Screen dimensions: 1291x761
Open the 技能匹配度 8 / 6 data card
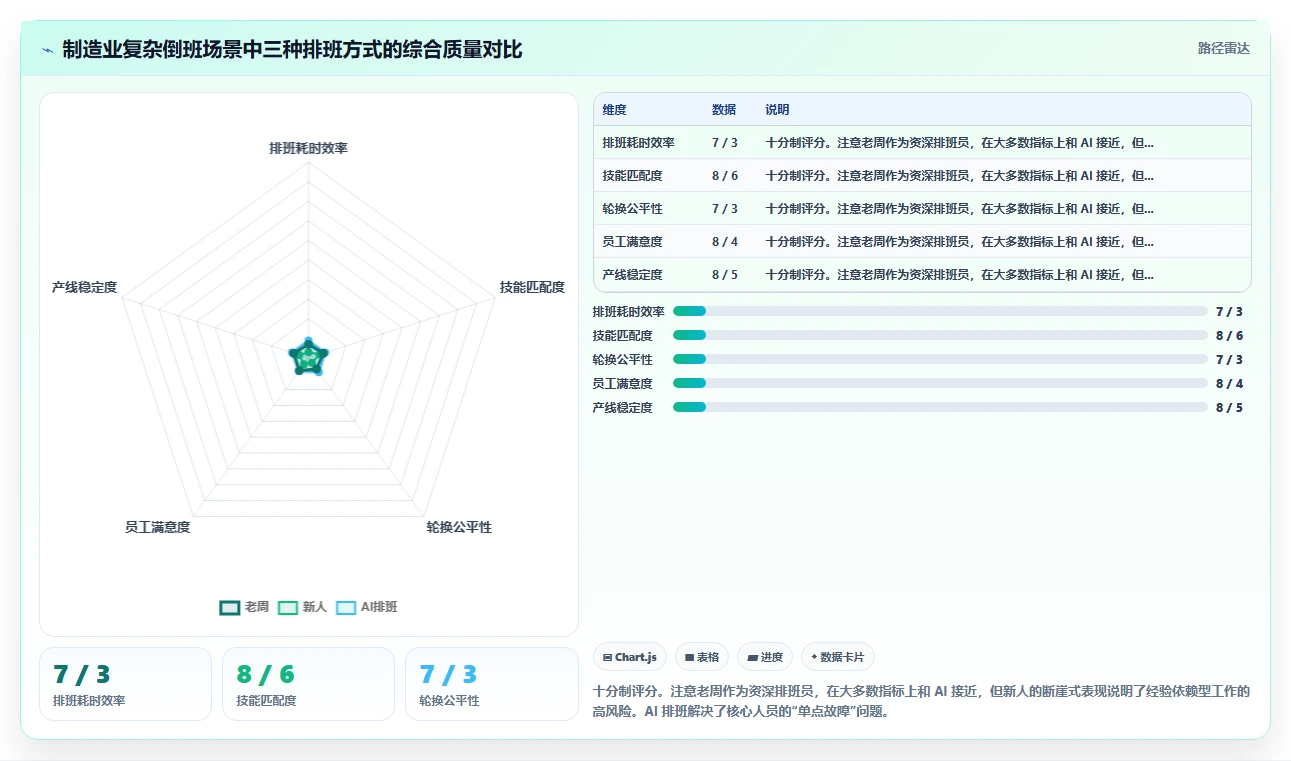[x=308, y=684]
